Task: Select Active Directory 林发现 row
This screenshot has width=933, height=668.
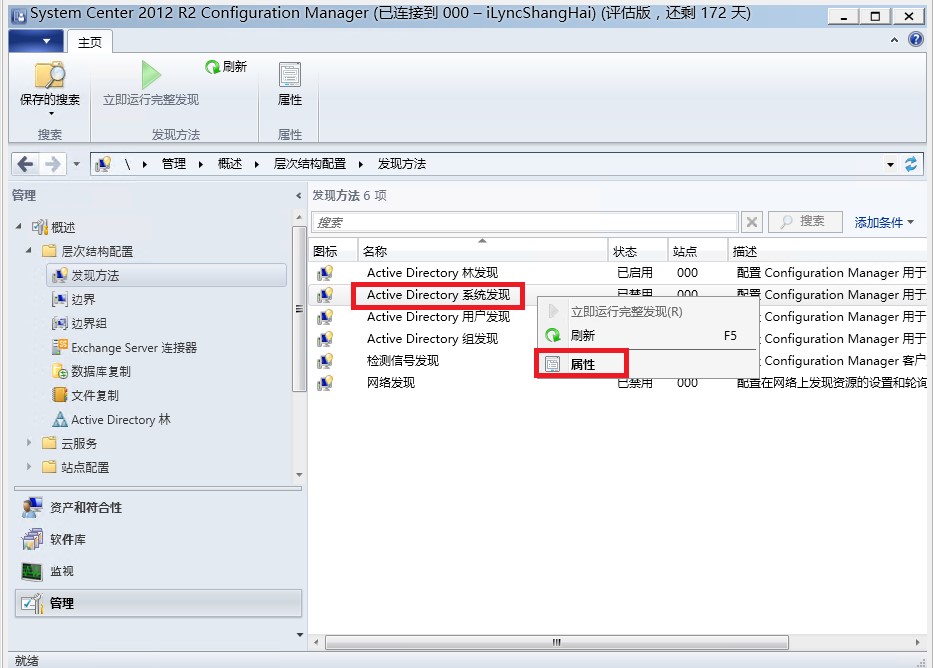Action: 618,273
